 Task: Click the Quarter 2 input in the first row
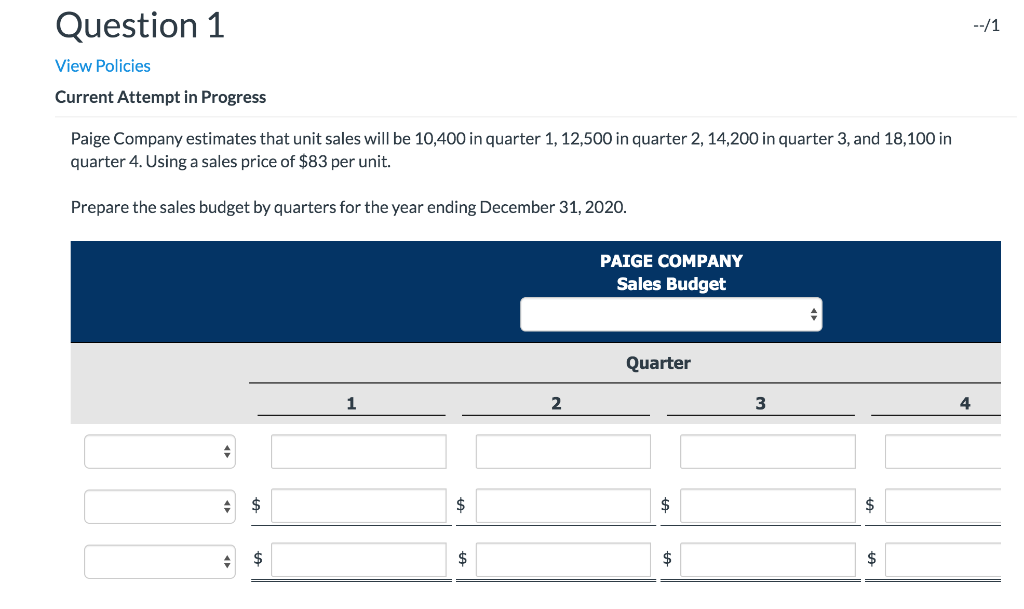(563, 451)
